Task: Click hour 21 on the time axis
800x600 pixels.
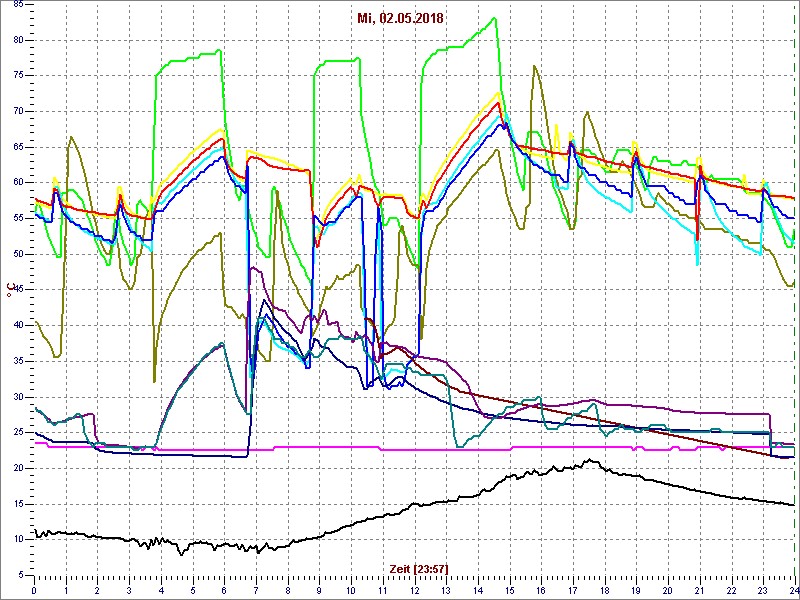Action: pyautogui.click(x=699, y=590)
